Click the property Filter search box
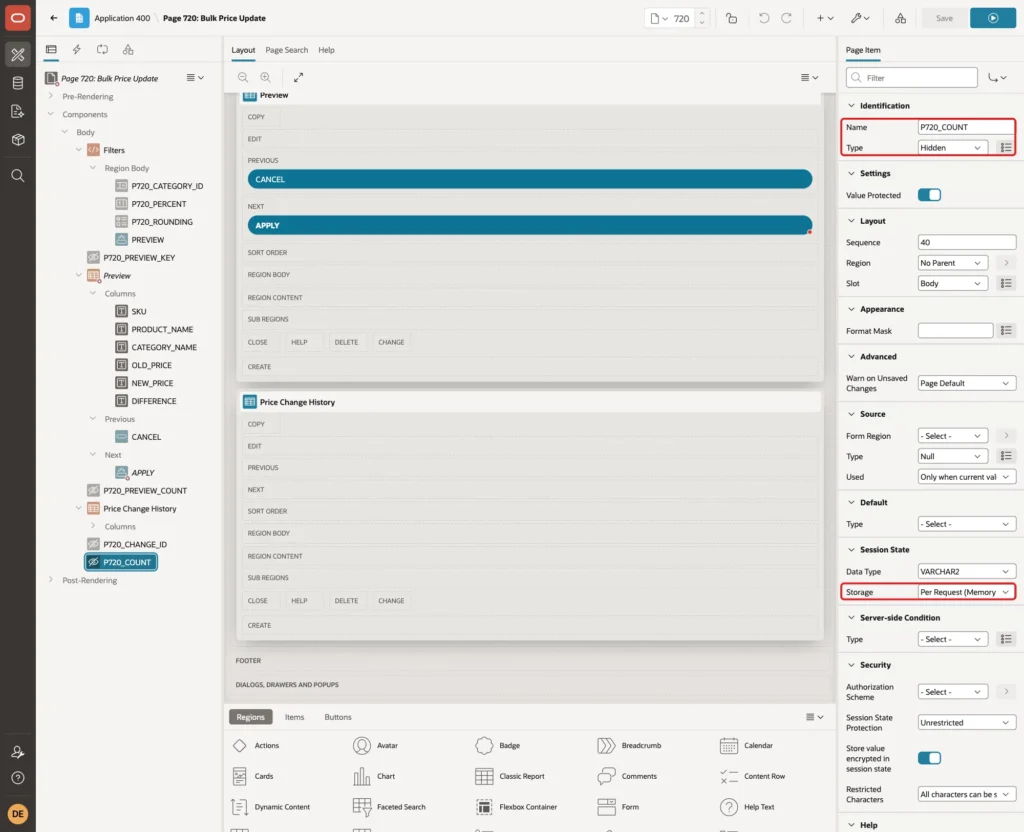 (x=912, y=78)
